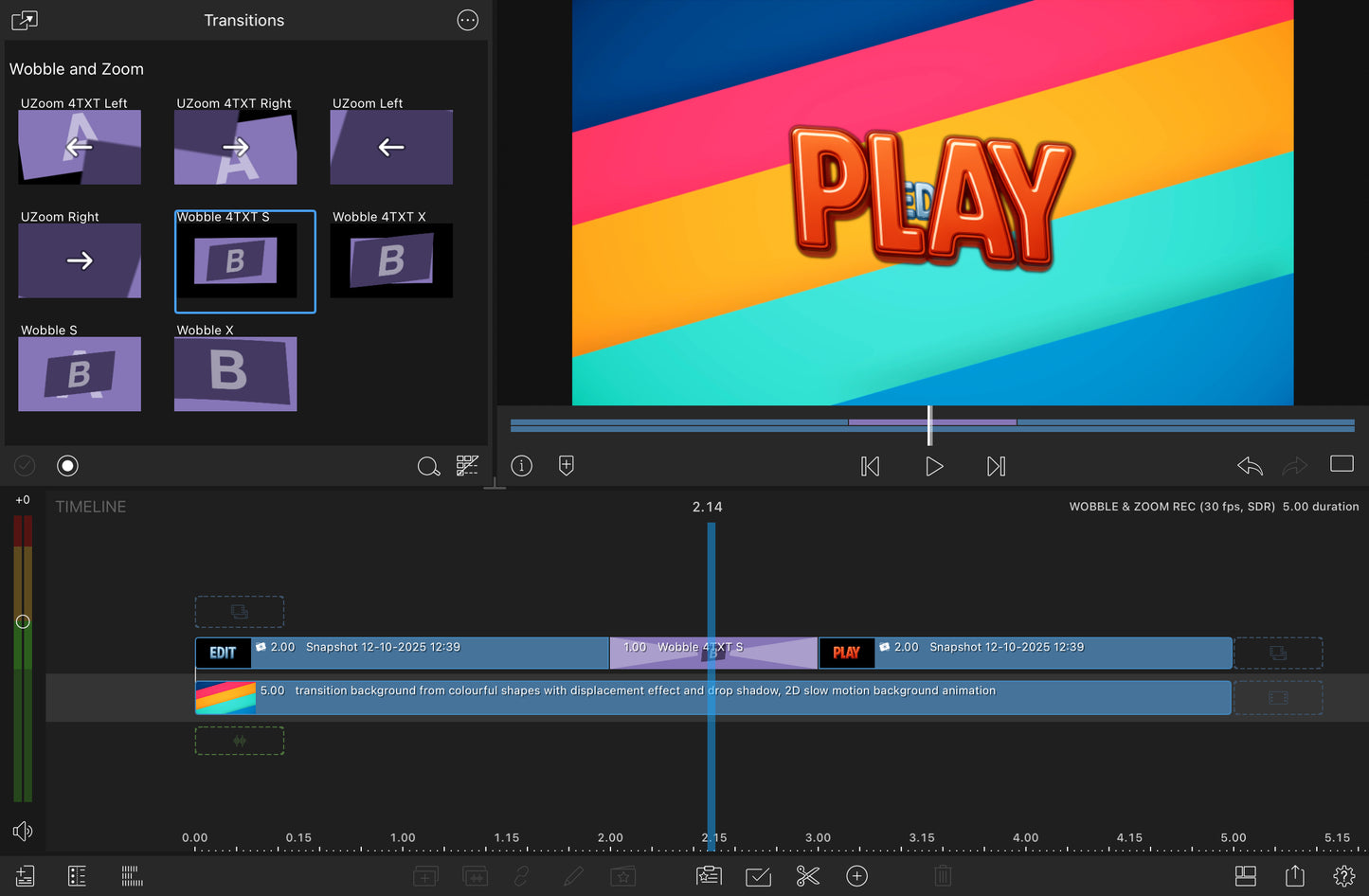Image resolution: width=1369 pixels, height=896 pixels.
Task: Add a marker using the shield-plus icon
Action: pos(566,465)
